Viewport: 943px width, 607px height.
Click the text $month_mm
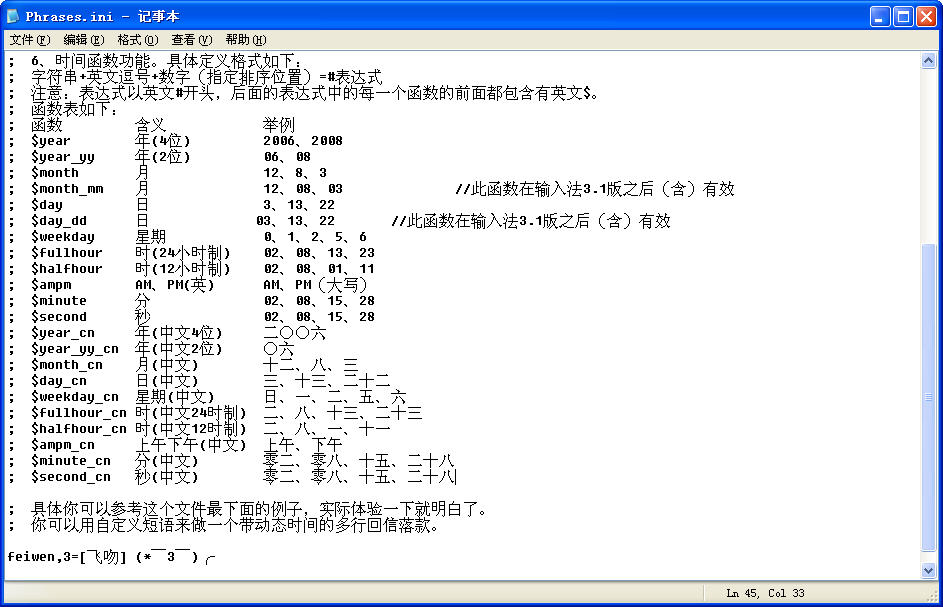[67, 189]
